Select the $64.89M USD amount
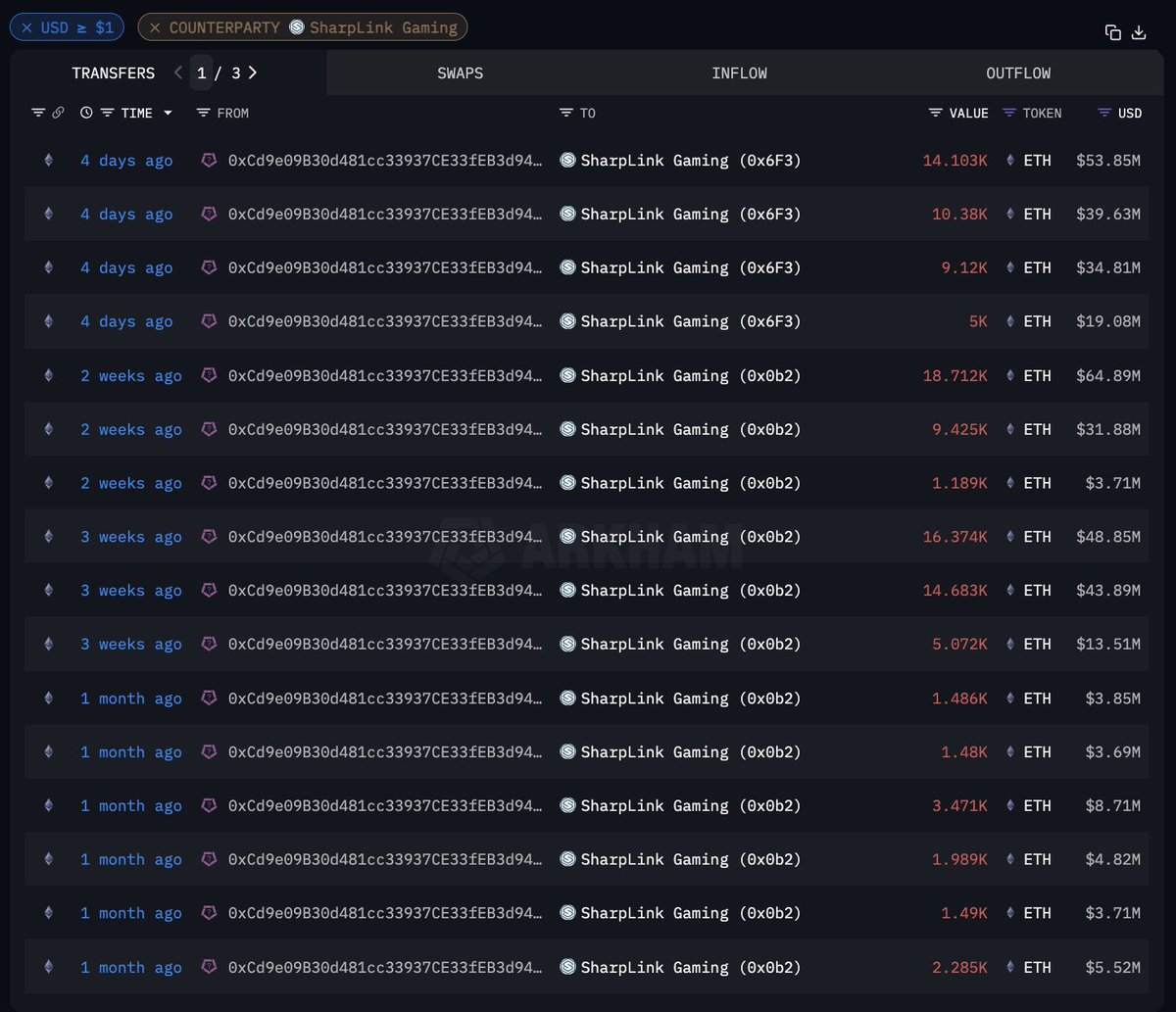This screenshot has height=1012, width=1176. pyautogui.click(x=1108, y=375)
